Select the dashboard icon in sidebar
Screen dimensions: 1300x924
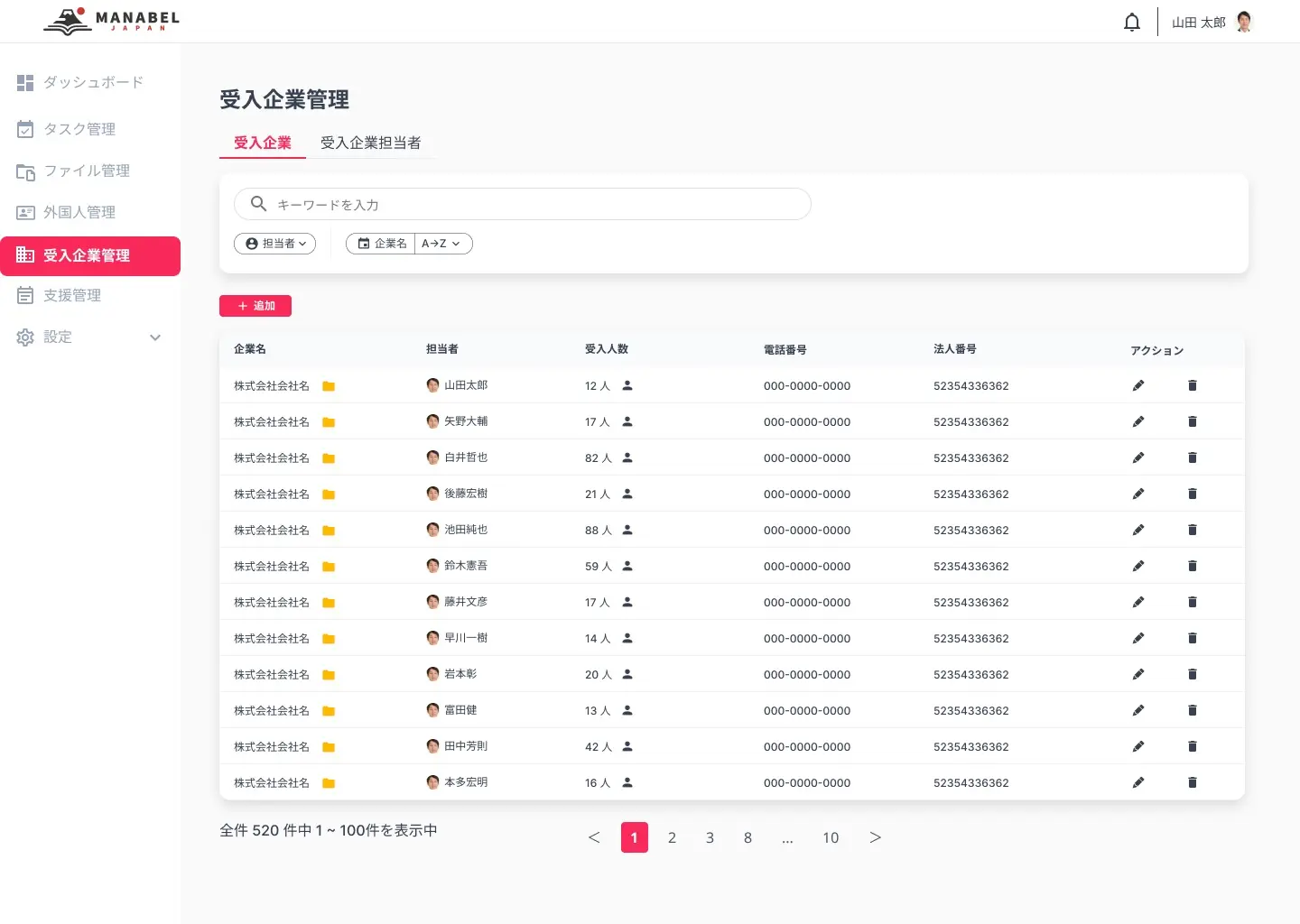24,82
